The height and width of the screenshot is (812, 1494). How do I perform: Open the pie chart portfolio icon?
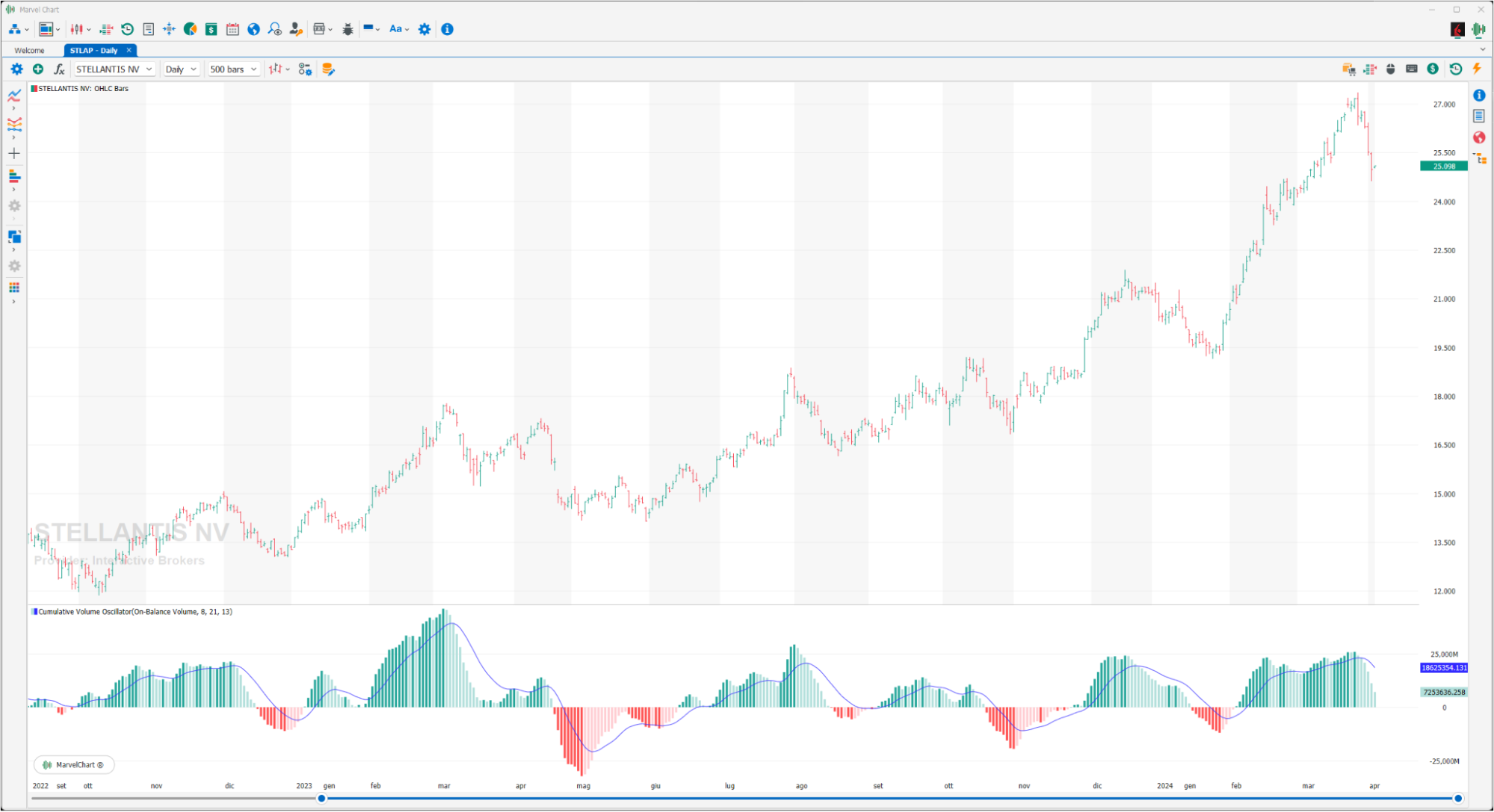191,29
